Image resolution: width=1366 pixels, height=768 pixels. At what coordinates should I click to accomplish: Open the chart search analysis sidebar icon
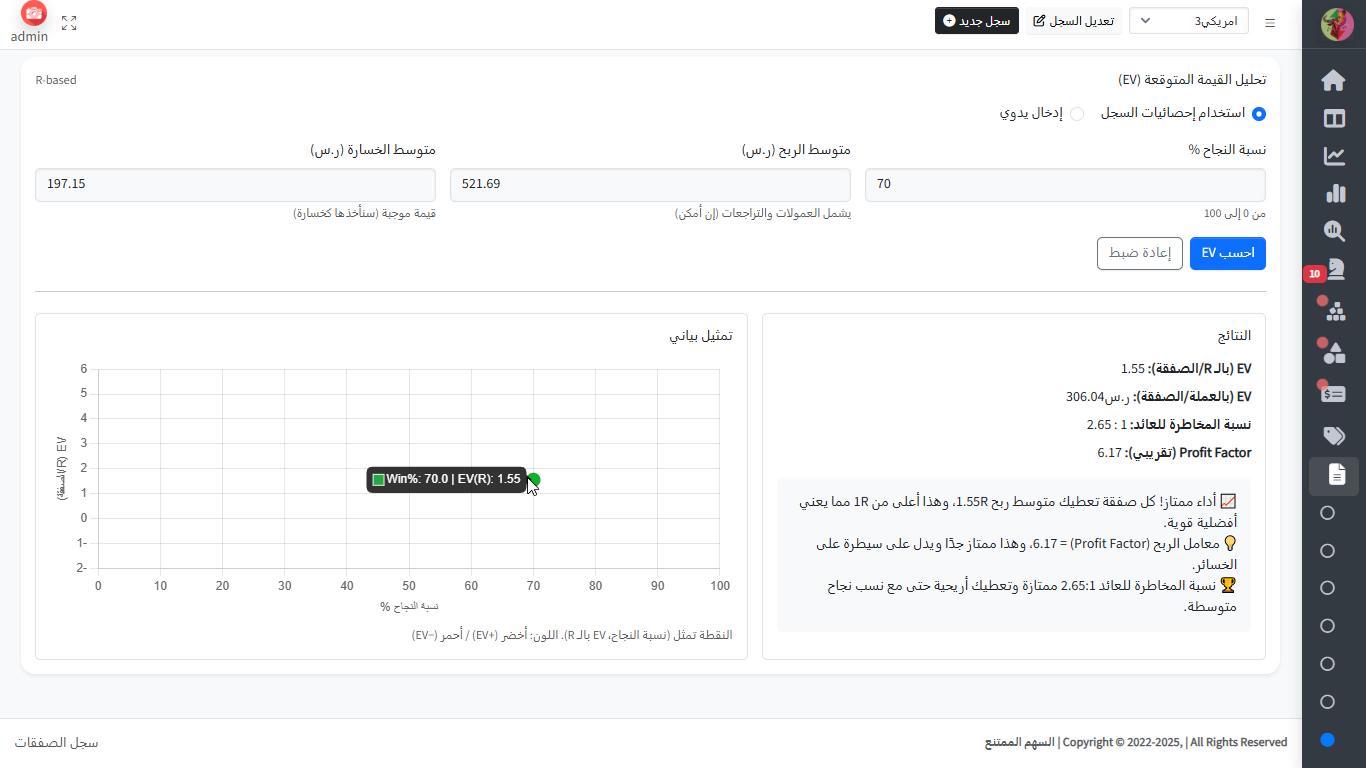coord(1332,231)
